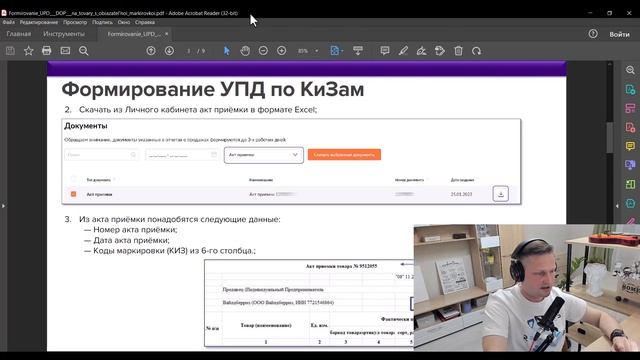Open the Редактирование menu

pyautogui.click(x=39, y=22)
